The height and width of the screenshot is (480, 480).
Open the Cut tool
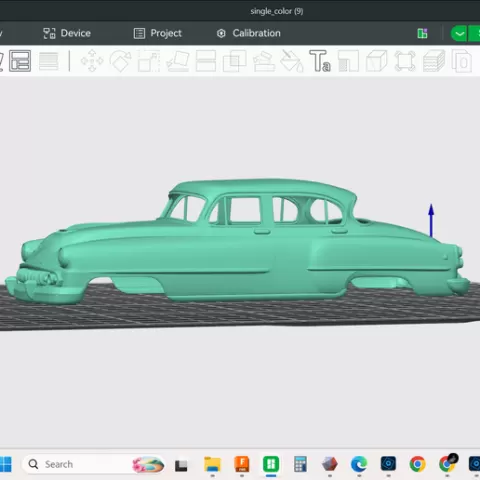tap(206, 61)
